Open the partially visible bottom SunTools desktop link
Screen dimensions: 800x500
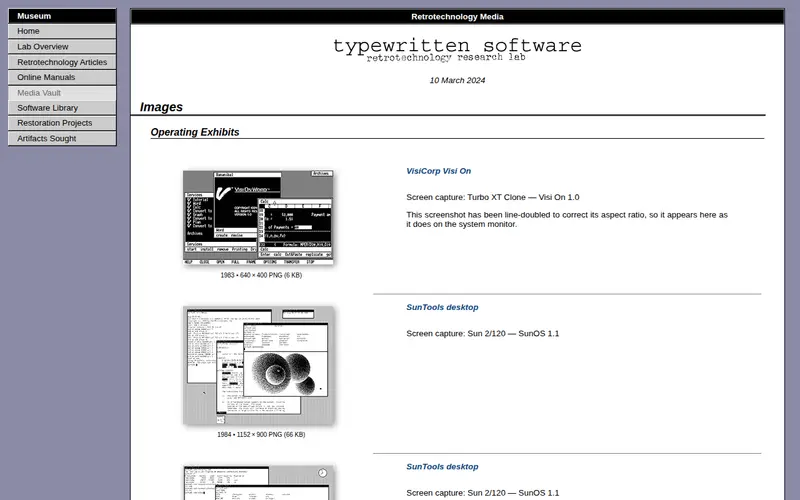442,467
